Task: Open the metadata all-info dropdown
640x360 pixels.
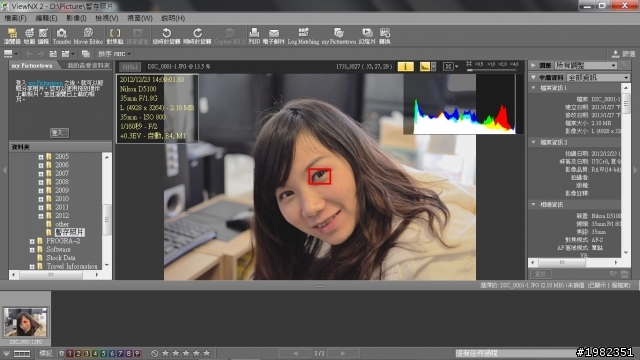Action: tap(598, 78)
